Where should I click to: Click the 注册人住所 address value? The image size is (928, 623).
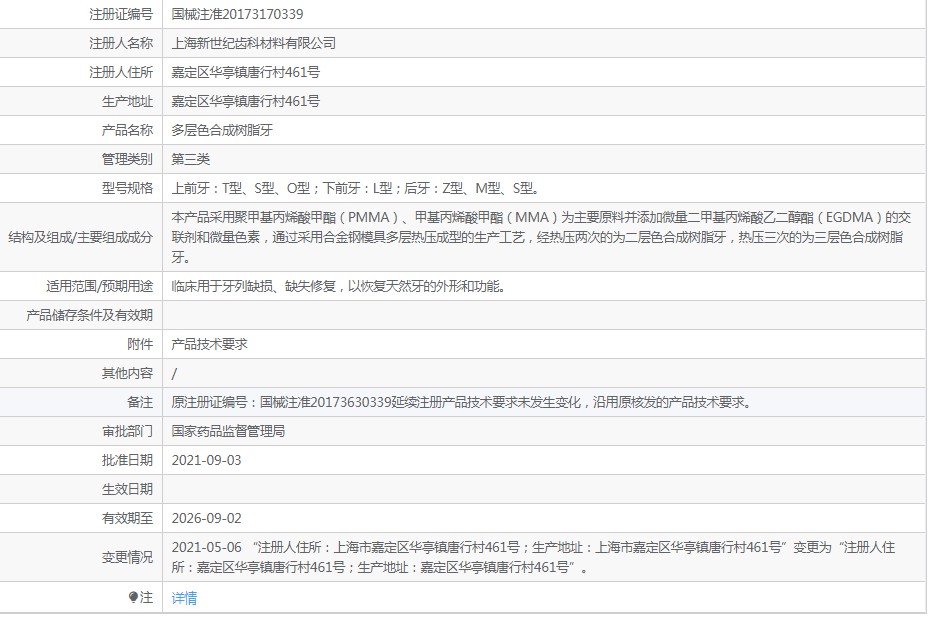point(246,72)
